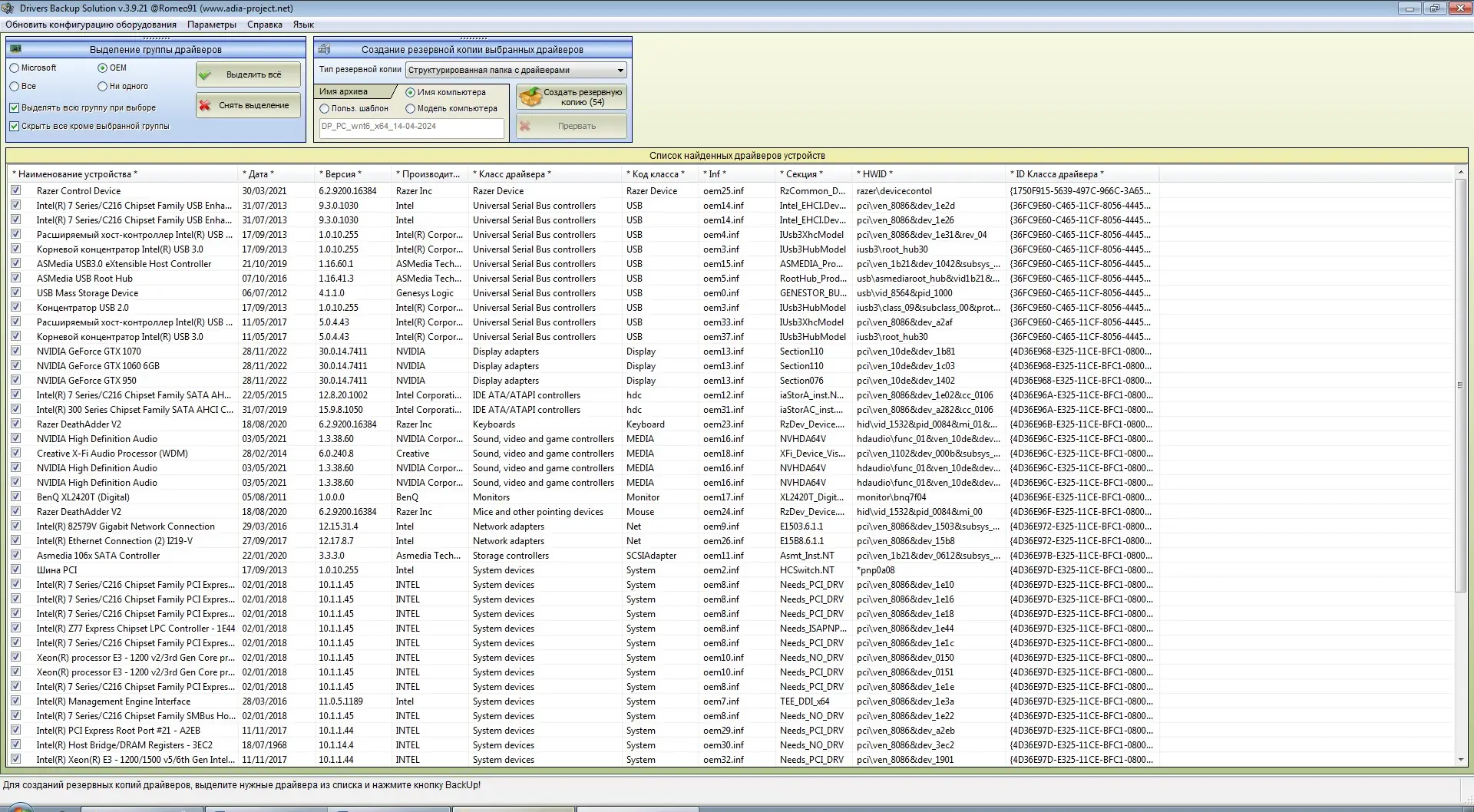Screen dimensions: 1474x812
Task: Select the 'Все' radio option
Action: click(x=14, y=86)
